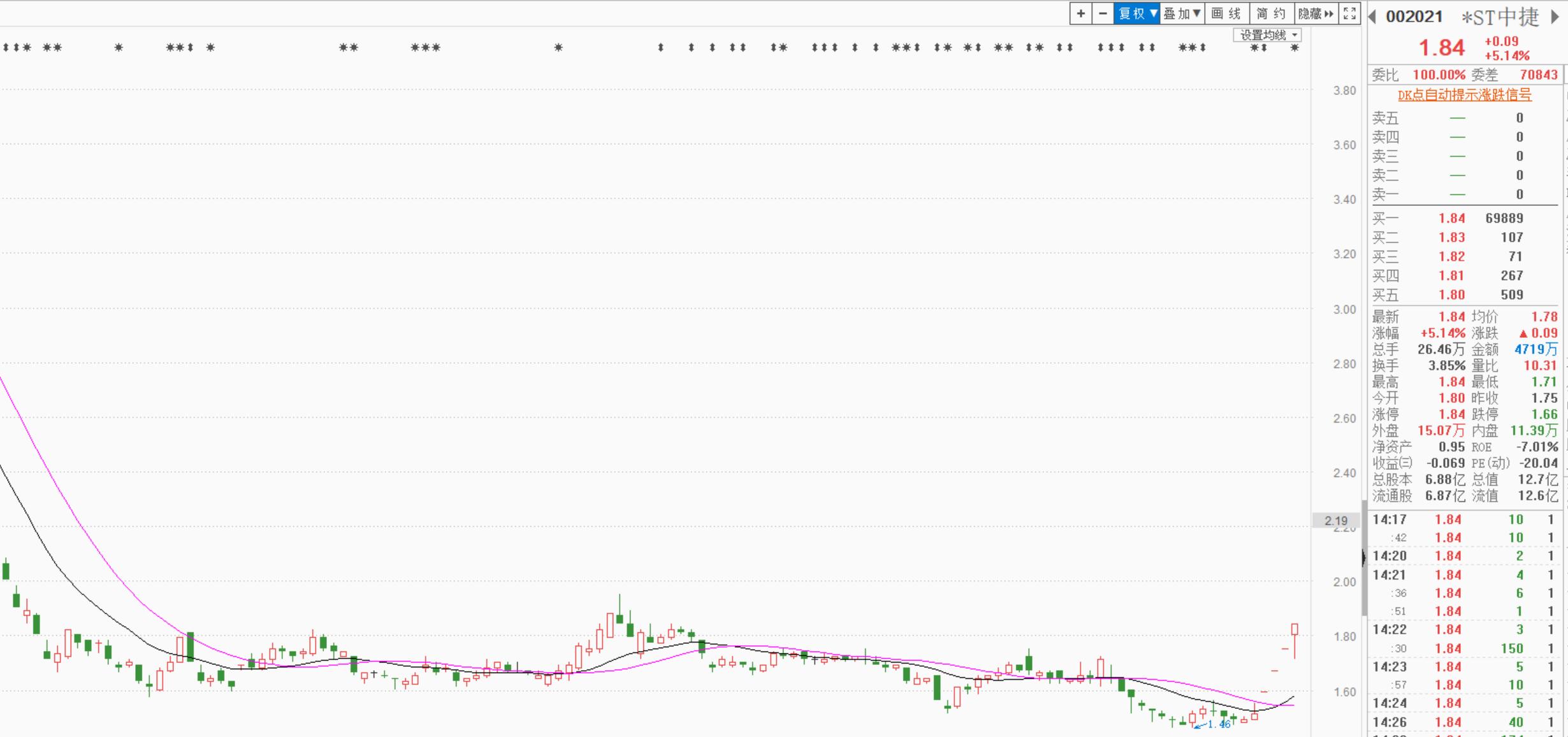
Task: Click the 买四 price 1.81
Action: click(1451, 275)
